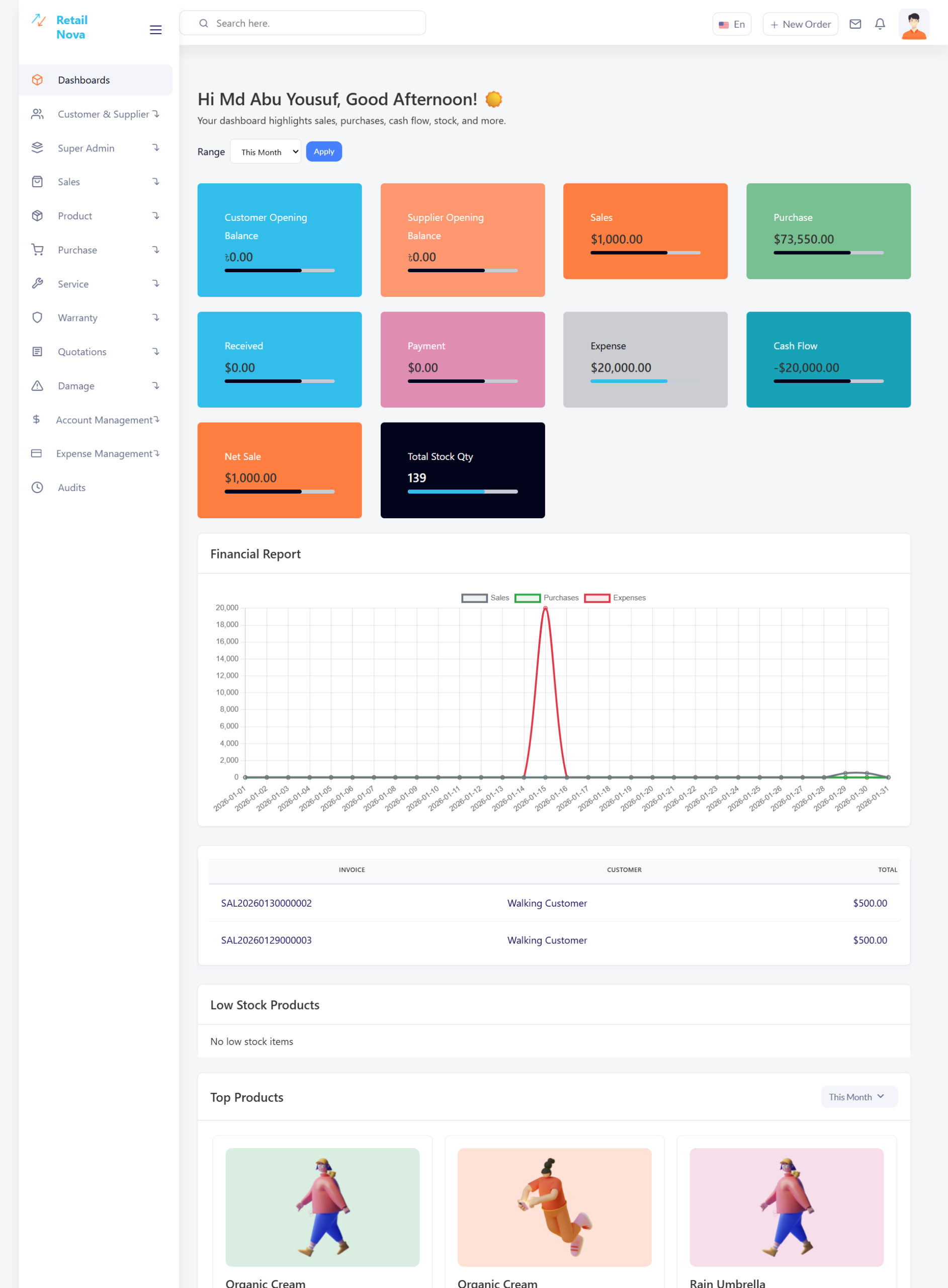948x1288 pixels.
Task: Click the Service wrench icon
Action: [37, 284]
